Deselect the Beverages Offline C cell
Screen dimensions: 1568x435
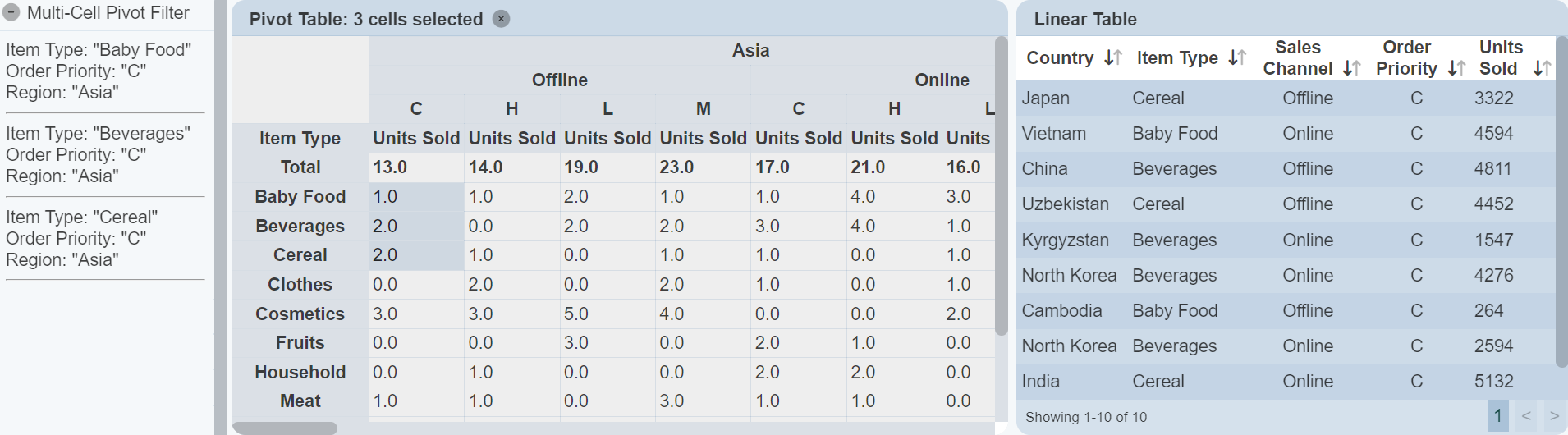tap(416, 227)
